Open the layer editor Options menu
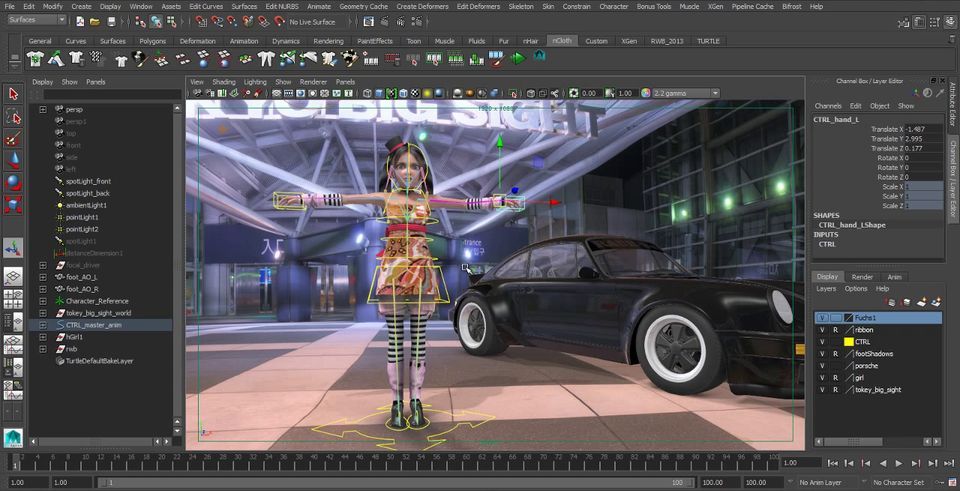Viewport: 960px width, 491px height. pos(856,288)
